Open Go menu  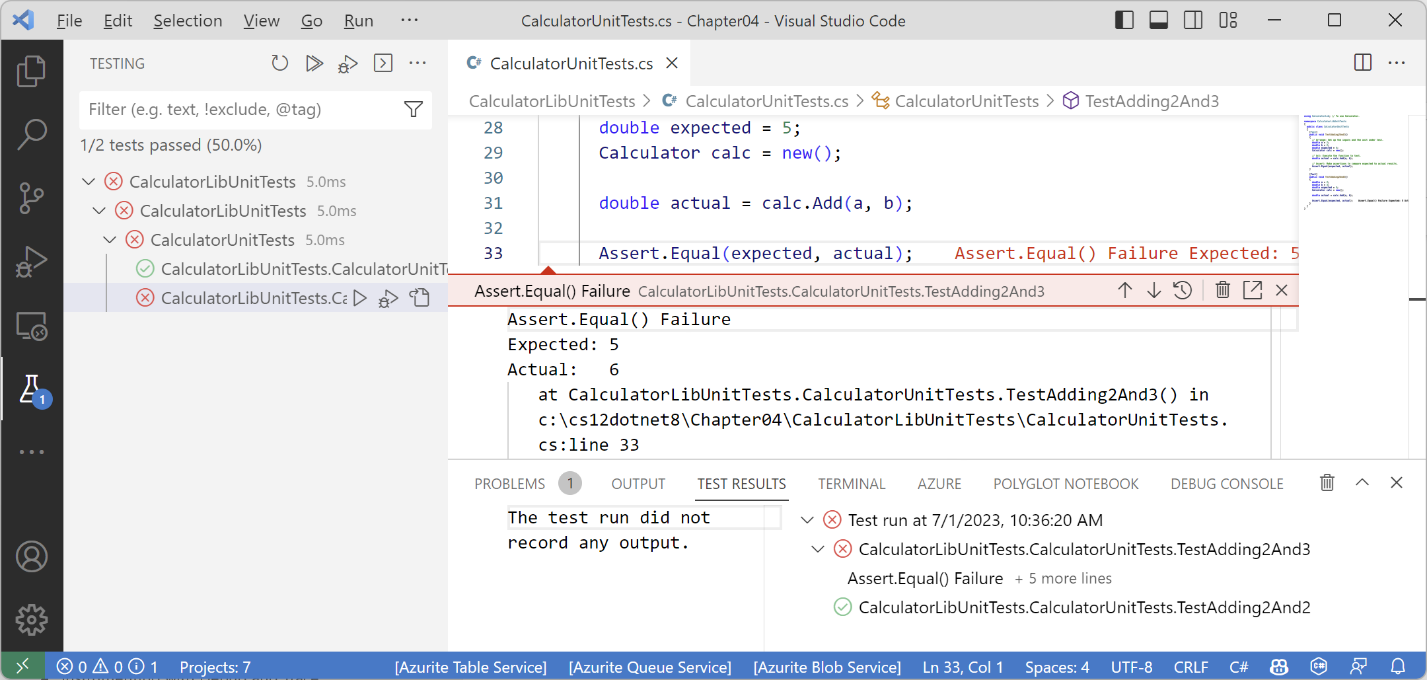tap(312, 20)
